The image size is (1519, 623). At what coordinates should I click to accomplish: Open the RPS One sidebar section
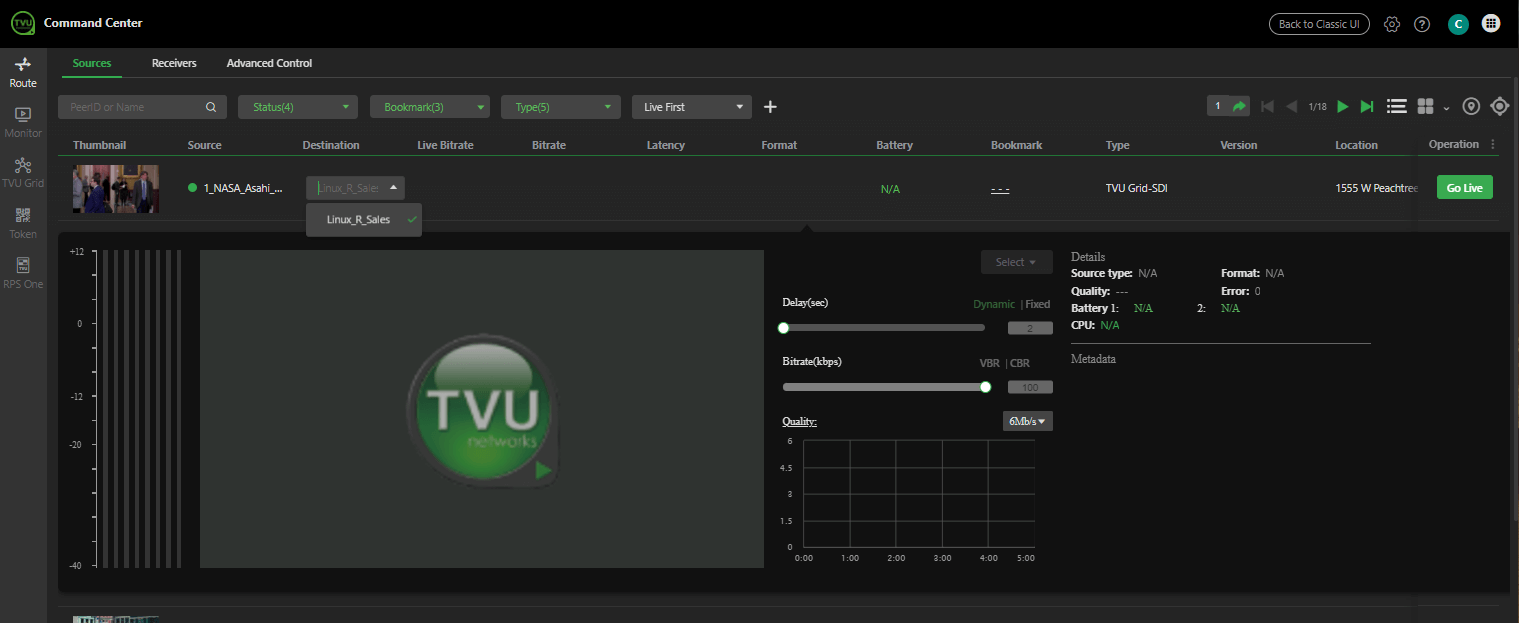[23, 274]
